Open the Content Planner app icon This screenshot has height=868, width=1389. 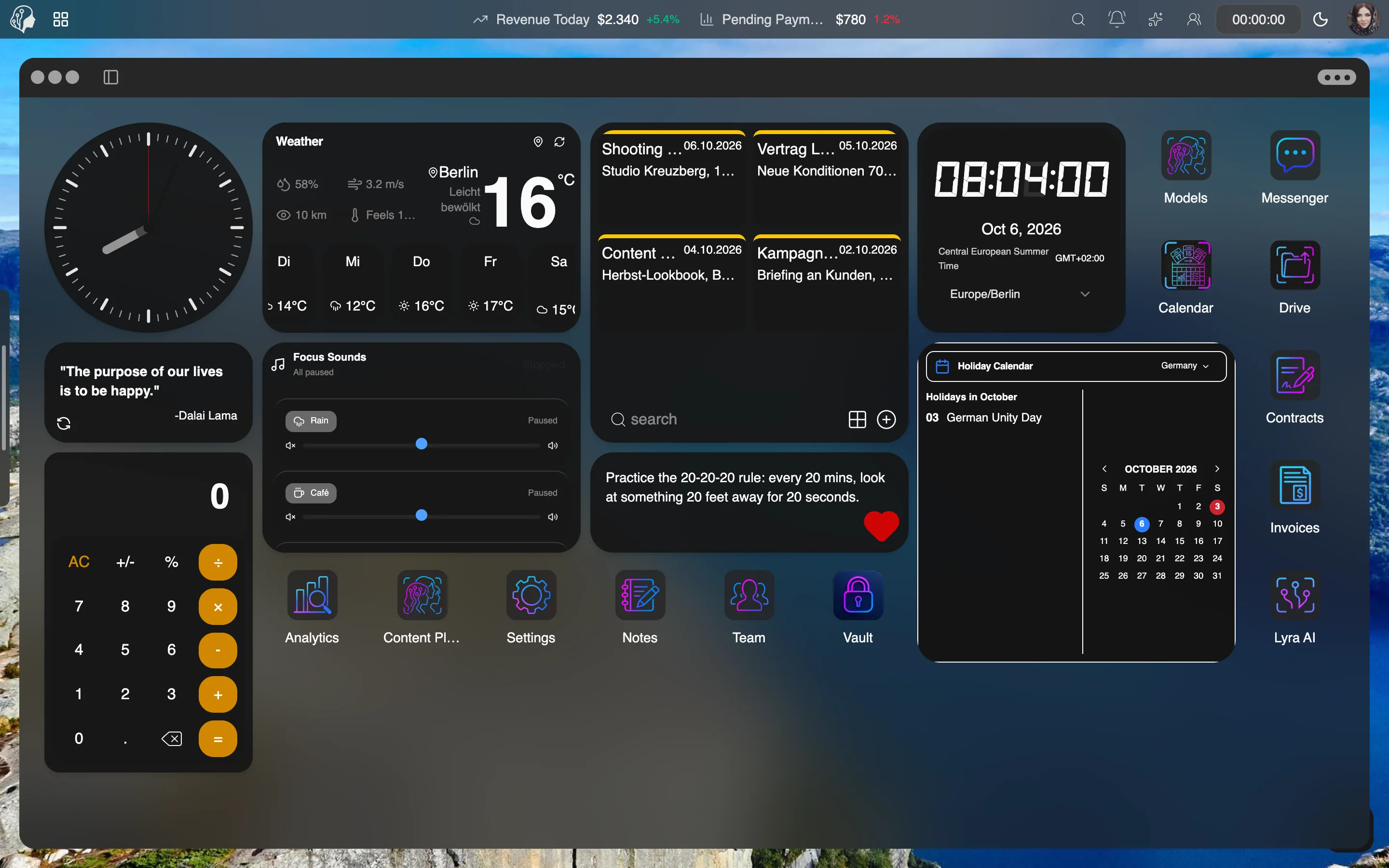pos(422,595)
